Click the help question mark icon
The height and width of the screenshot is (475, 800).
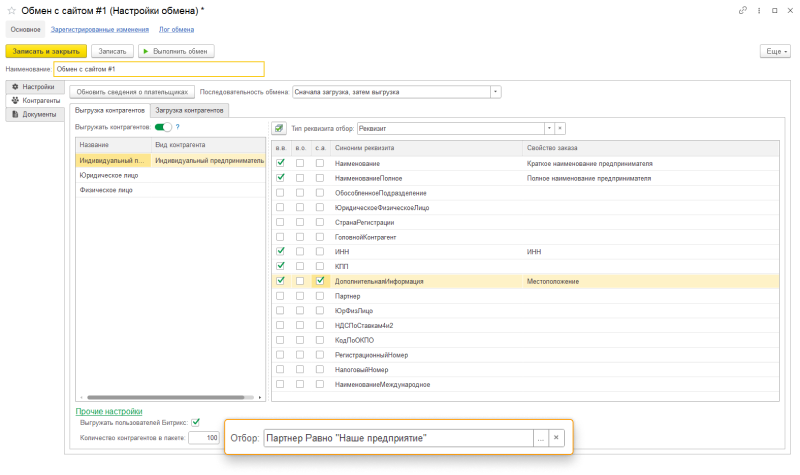click(177, 127)
